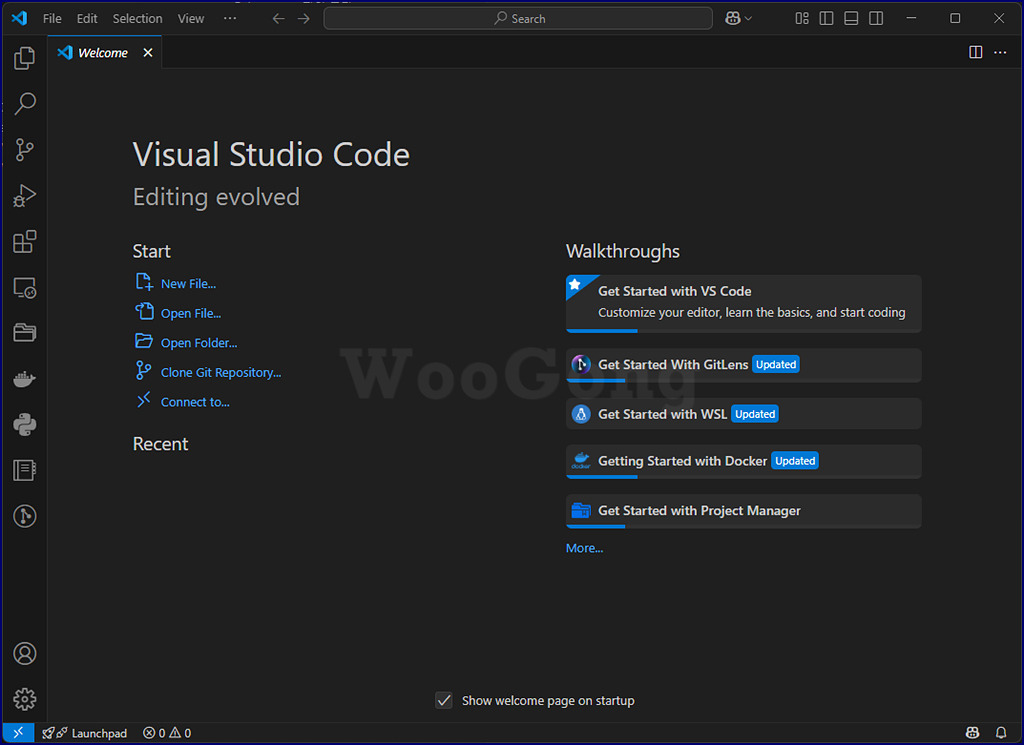Open the Explorer view in activity bar
Screen dimensions: 1024x745
click(24, 58)
